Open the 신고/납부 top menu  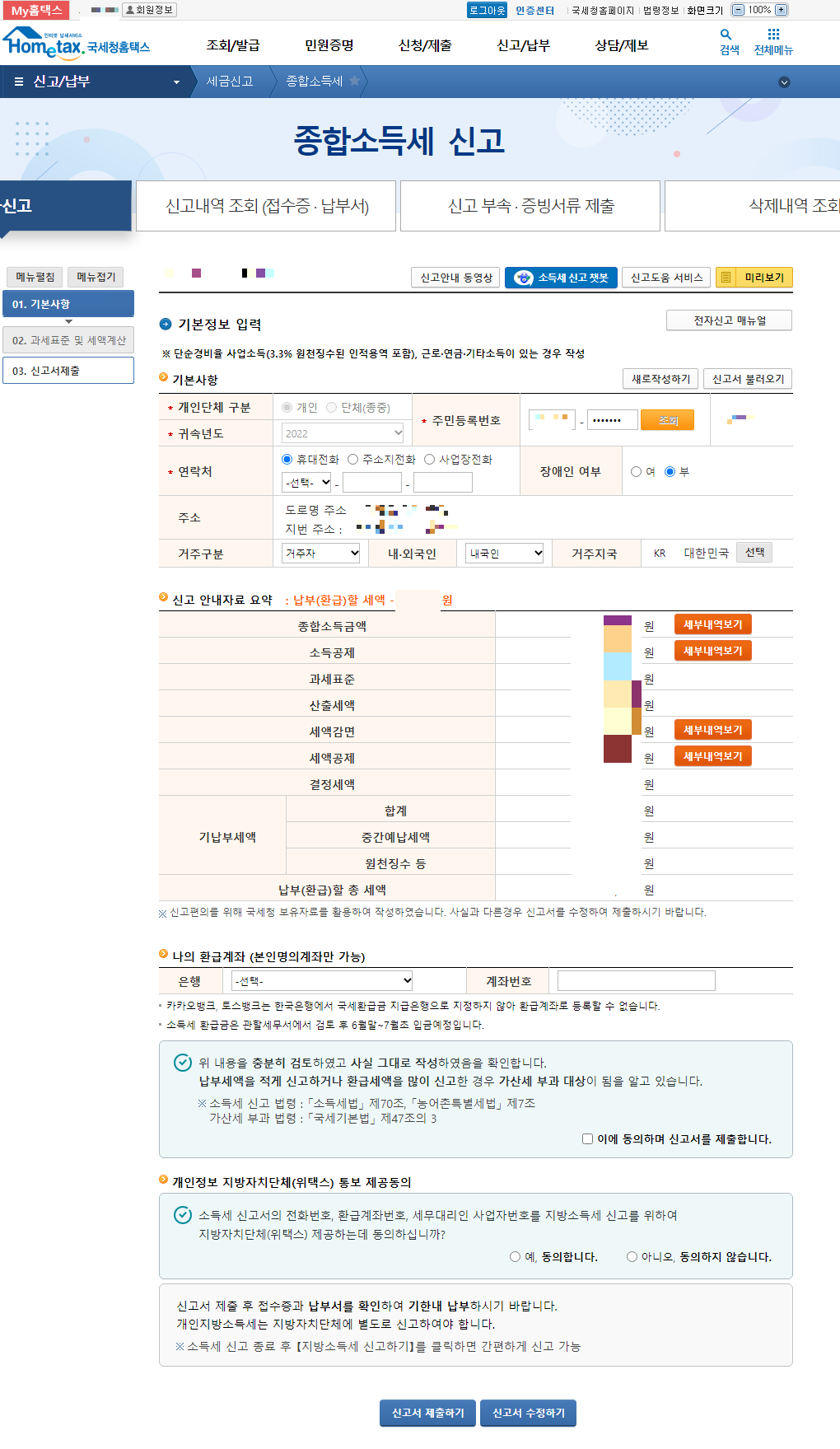(523, 45)
